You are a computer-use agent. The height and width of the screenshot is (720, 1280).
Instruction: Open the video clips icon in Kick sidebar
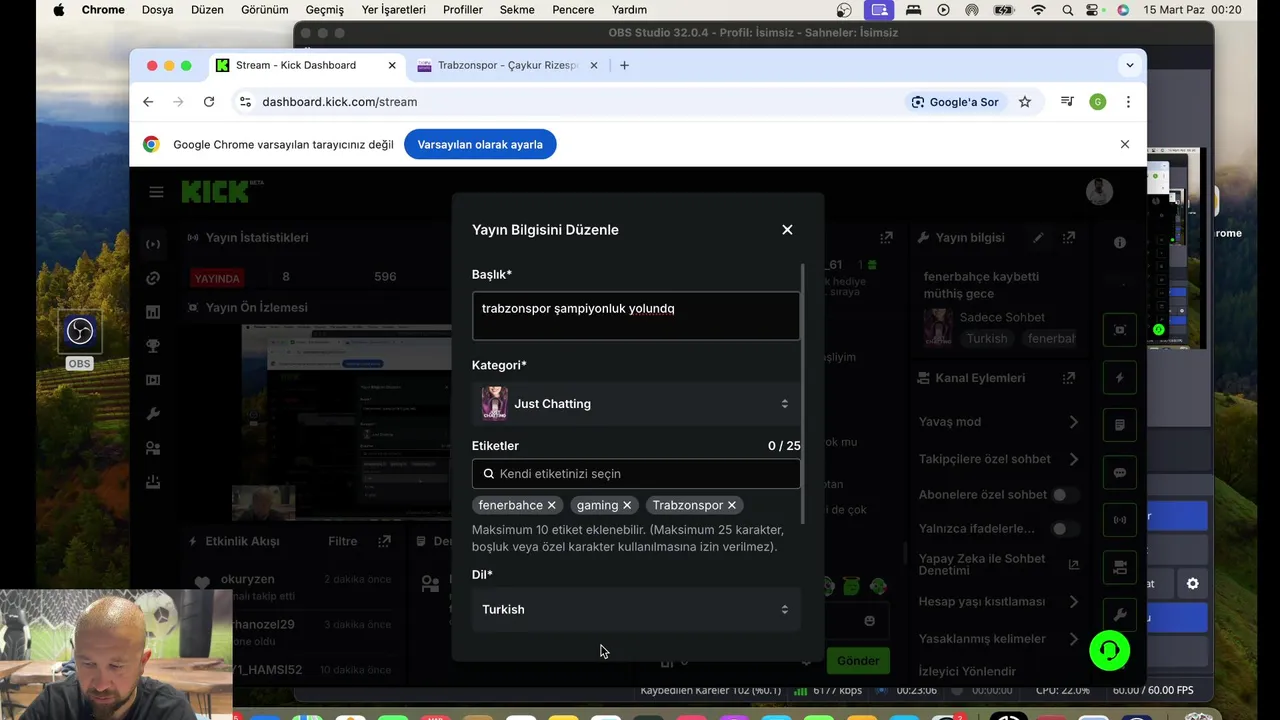coord(153,380)
